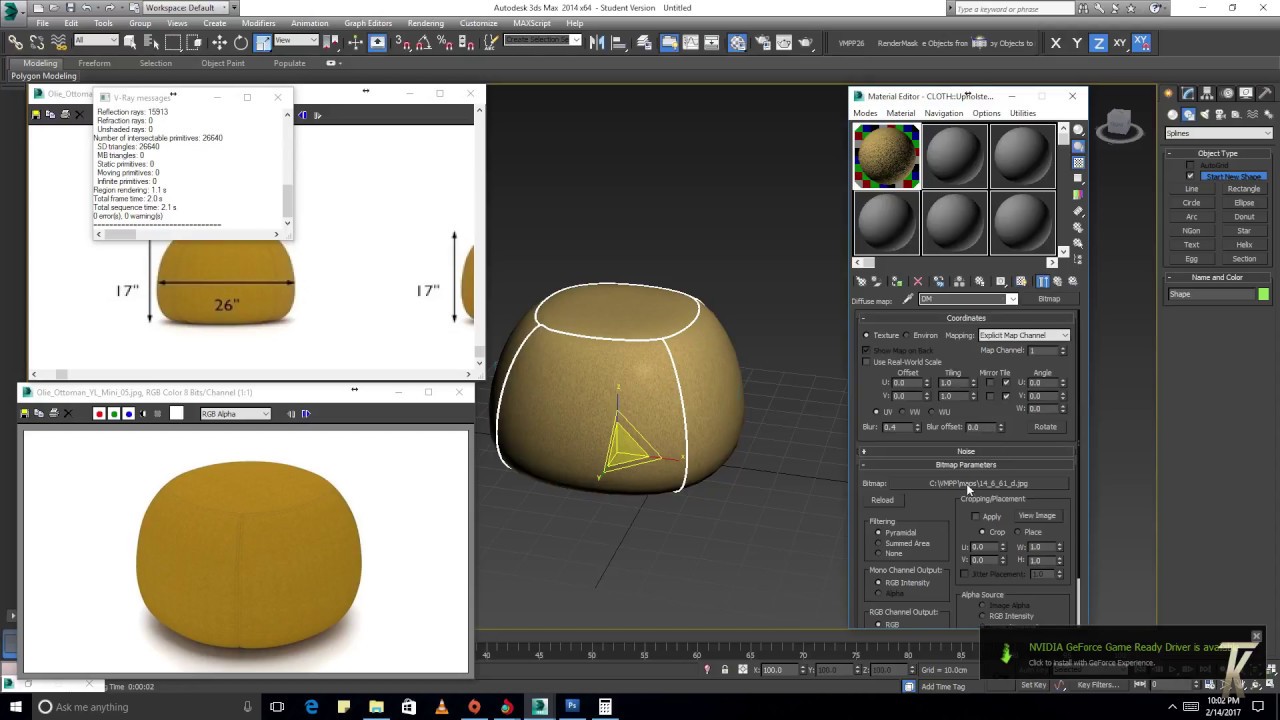Switch to the Object Paint ribbon tab
1280x720 pixels.
tap(222, 63)
